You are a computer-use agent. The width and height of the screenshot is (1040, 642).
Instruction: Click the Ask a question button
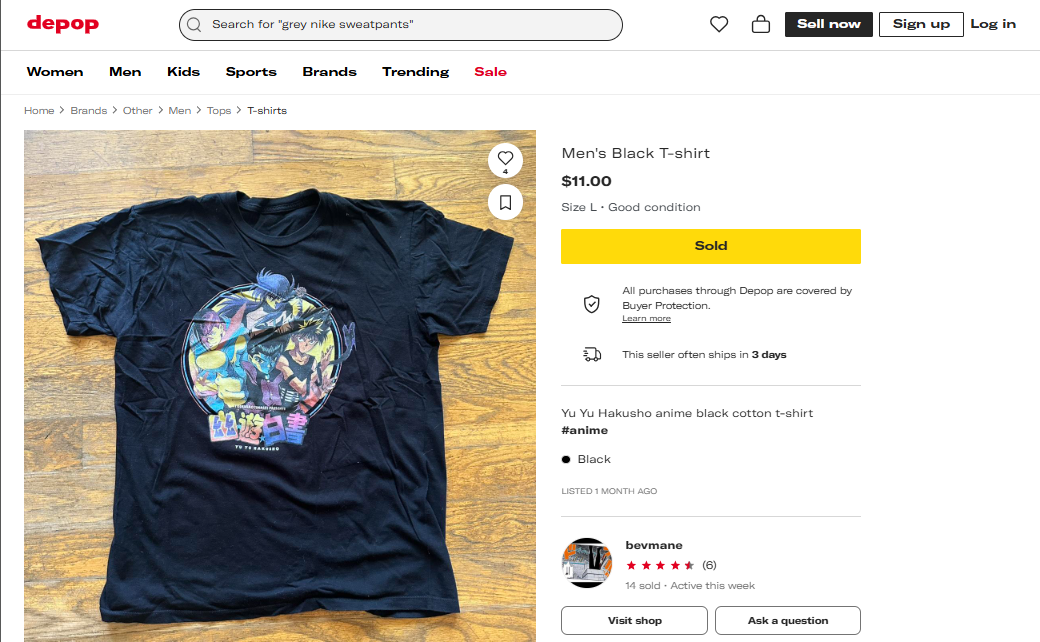tap(787, 621)
